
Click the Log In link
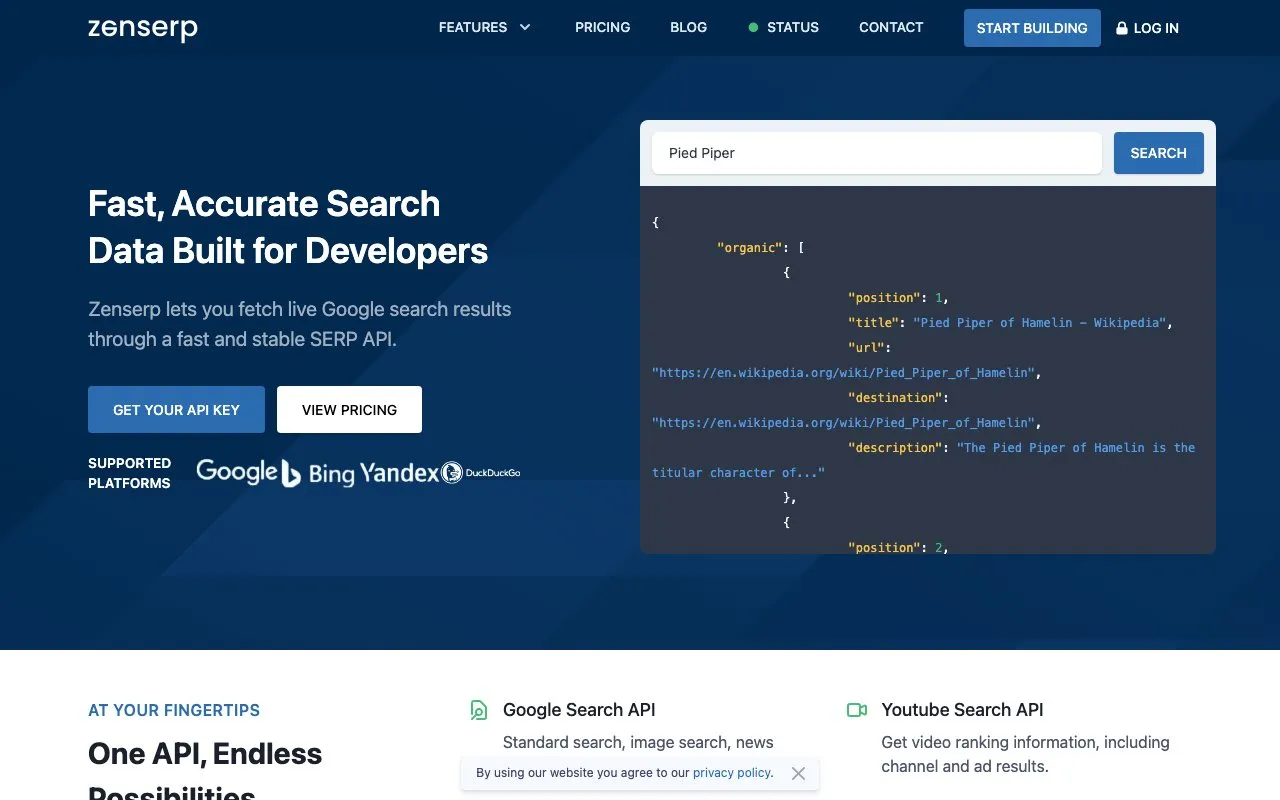pyautogui.click(x=1147, y=28)
